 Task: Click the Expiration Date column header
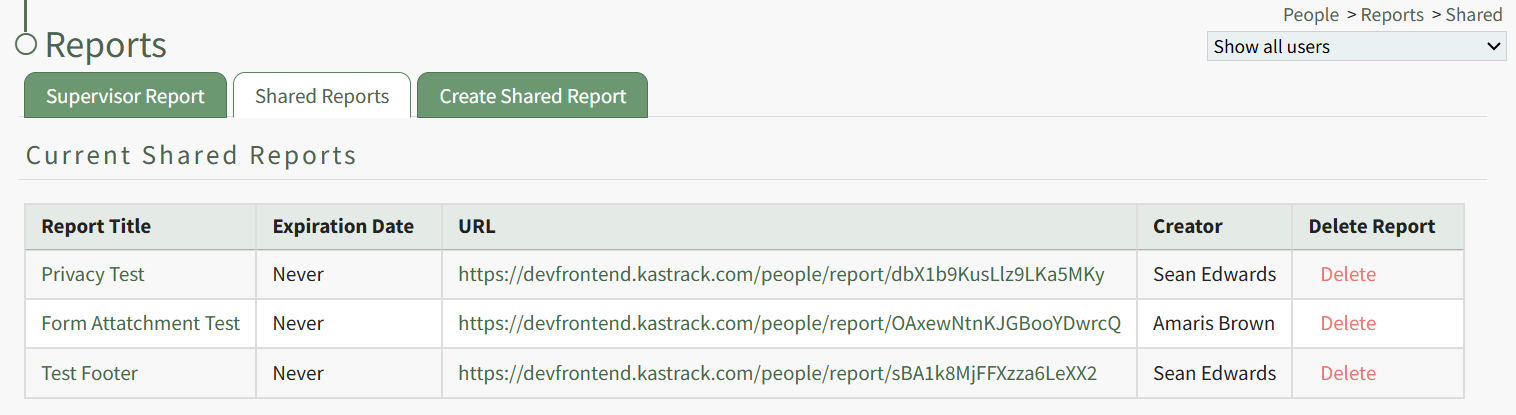click(x=343, y=227)
